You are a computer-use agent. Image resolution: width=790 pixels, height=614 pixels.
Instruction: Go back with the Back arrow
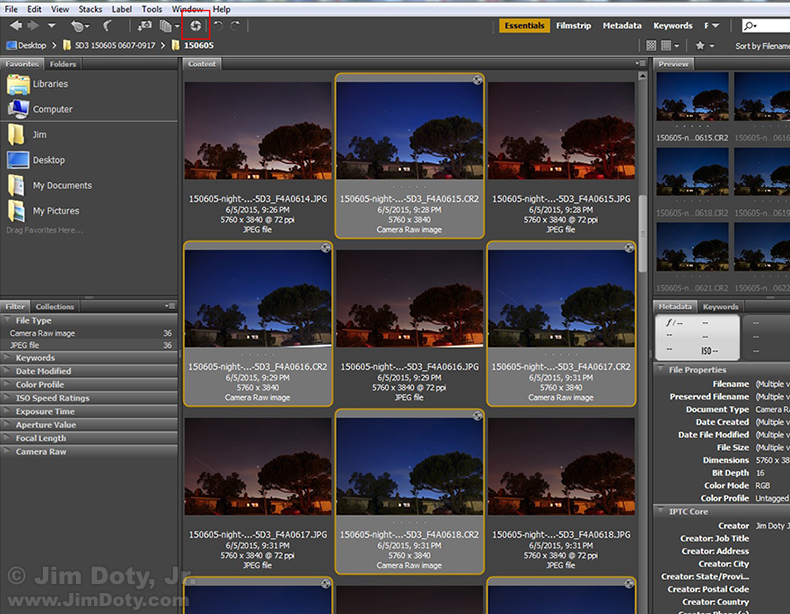click(x=16, y=25)
